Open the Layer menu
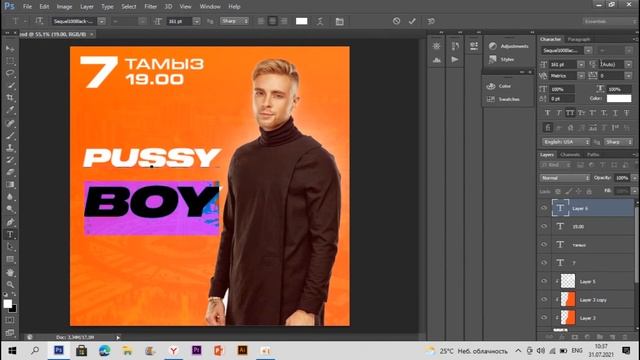This screenshot has height=360, width=640. coord(87,7)
